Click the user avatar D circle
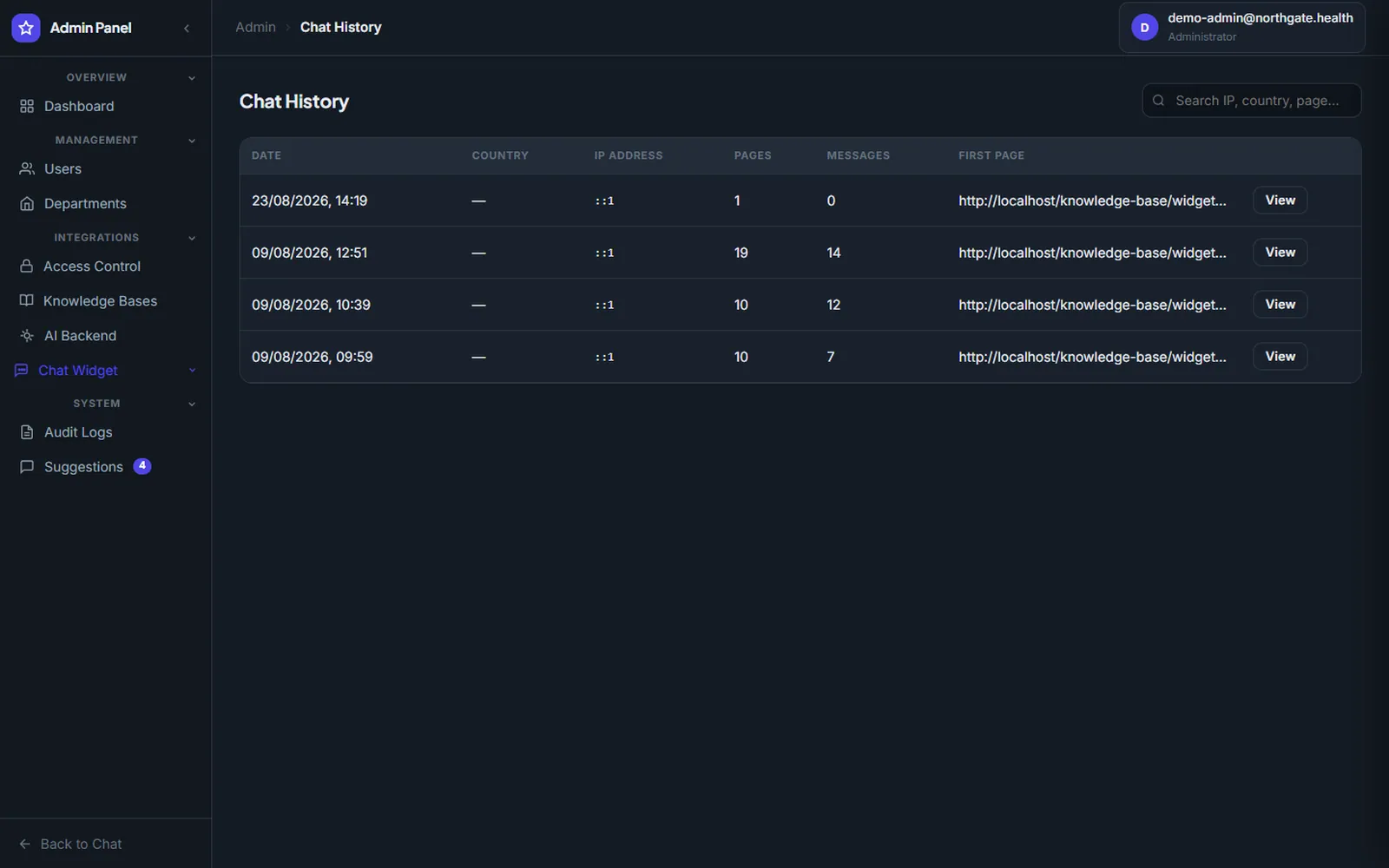Screen dimensions: 1389x868 (1144, 28)
